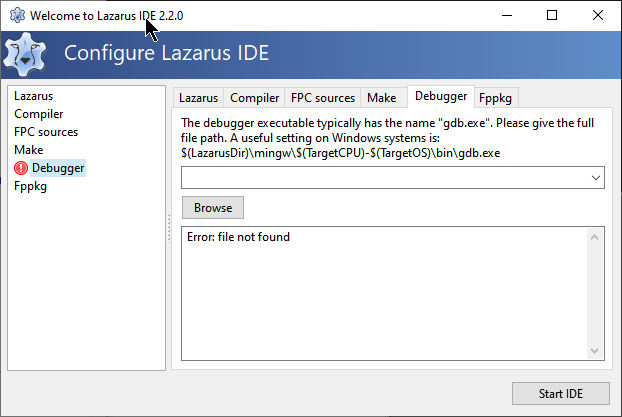The height and width of the screenshot is (417, 622).
Task: Open the debugger path dropdown arrow
Action: pyautogui.click(x=596, y=178)
